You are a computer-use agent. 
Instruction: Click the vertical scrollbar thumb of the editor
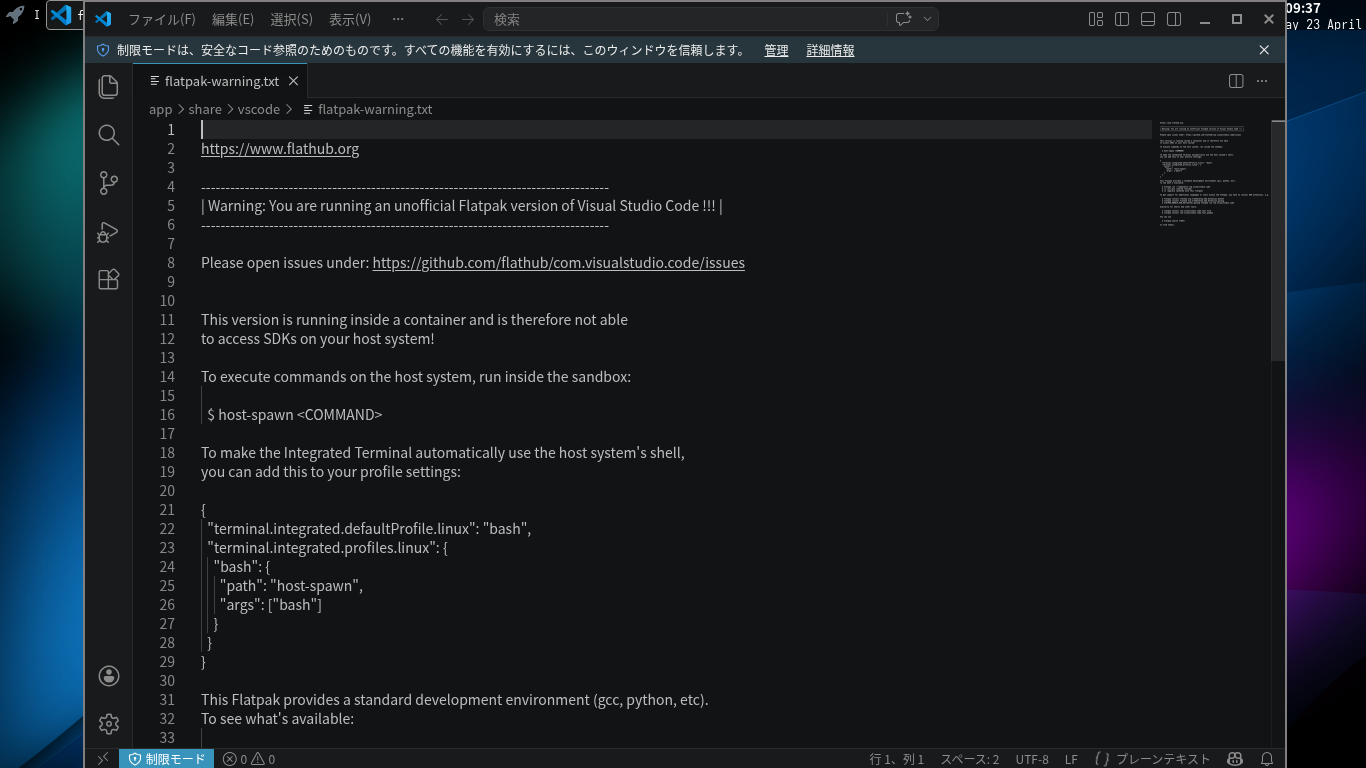(x=1278, y=240)
